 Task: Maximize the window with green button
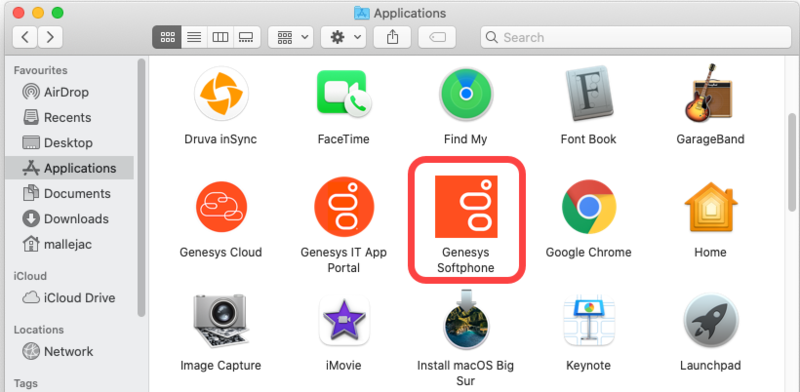(58, 13)
